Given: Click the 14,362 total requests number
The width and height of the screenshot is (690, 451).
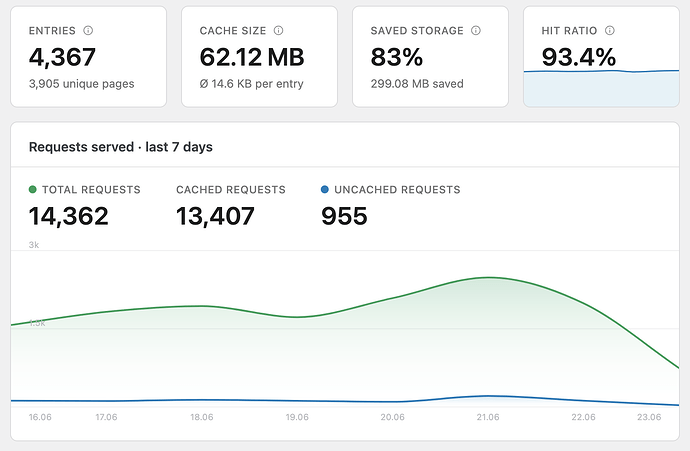Looking at the screenshot, I should 68,216.
